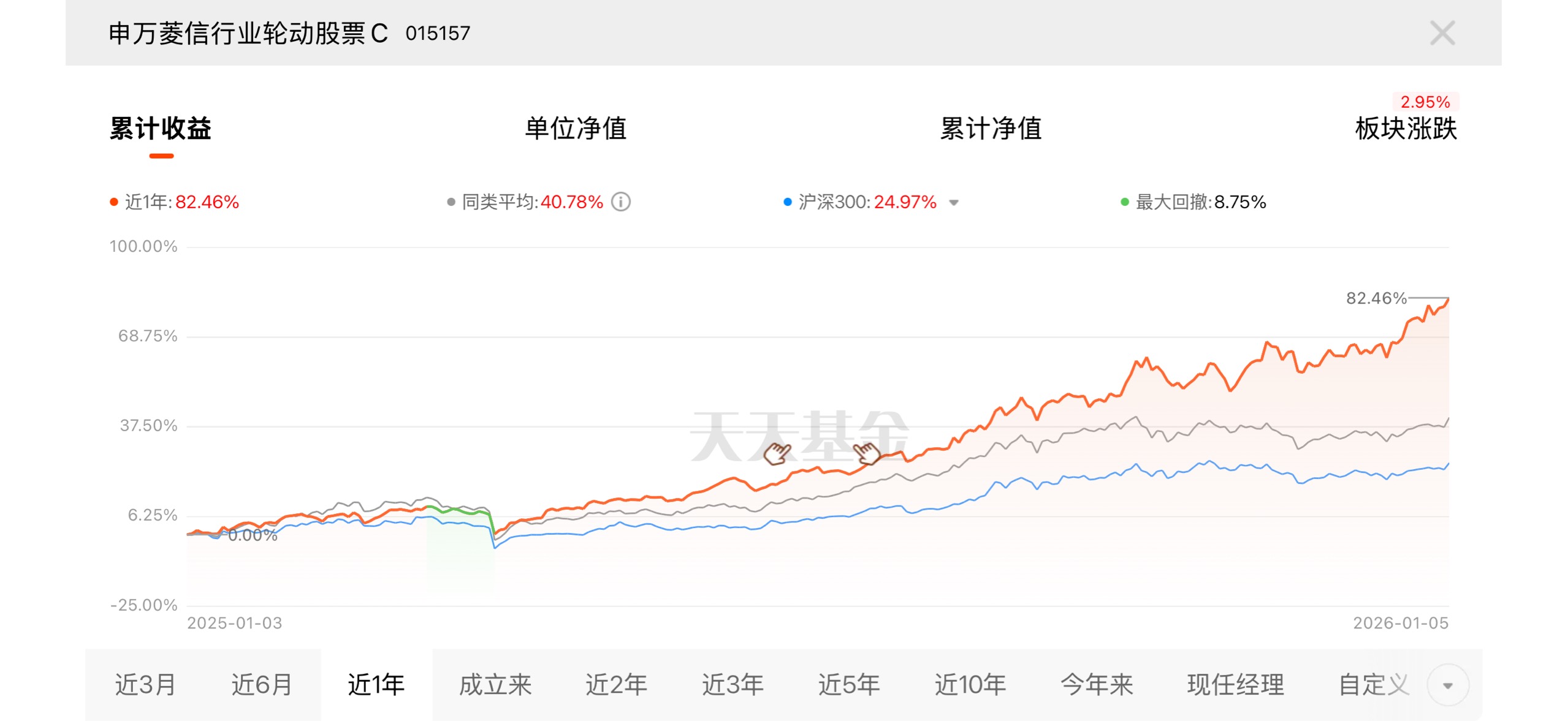Click the info icon beside 同类平均
This screenshot has width=1568, height=721.
[x=621, y=202]
